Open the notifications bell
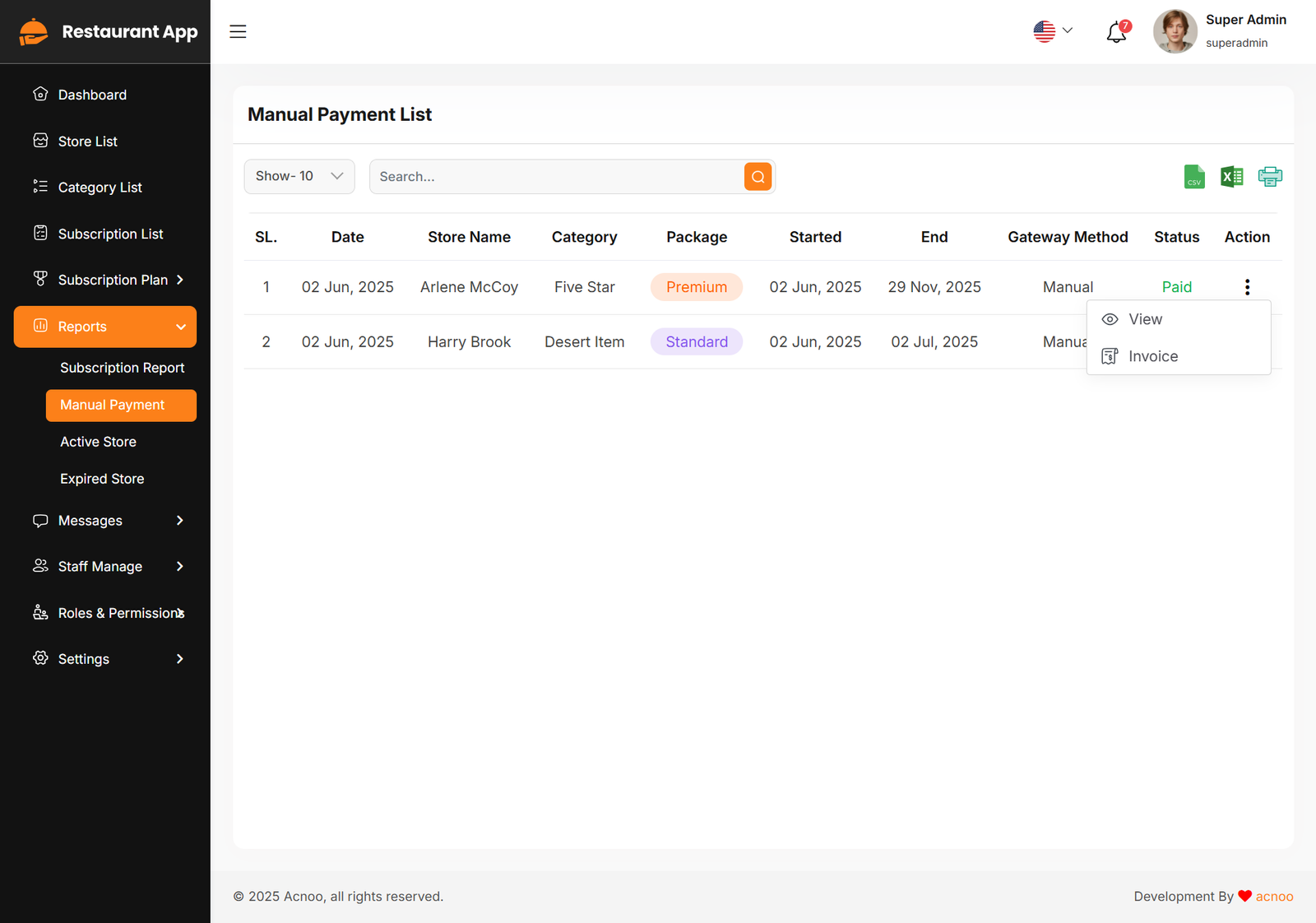 [x=1116, y=33]
